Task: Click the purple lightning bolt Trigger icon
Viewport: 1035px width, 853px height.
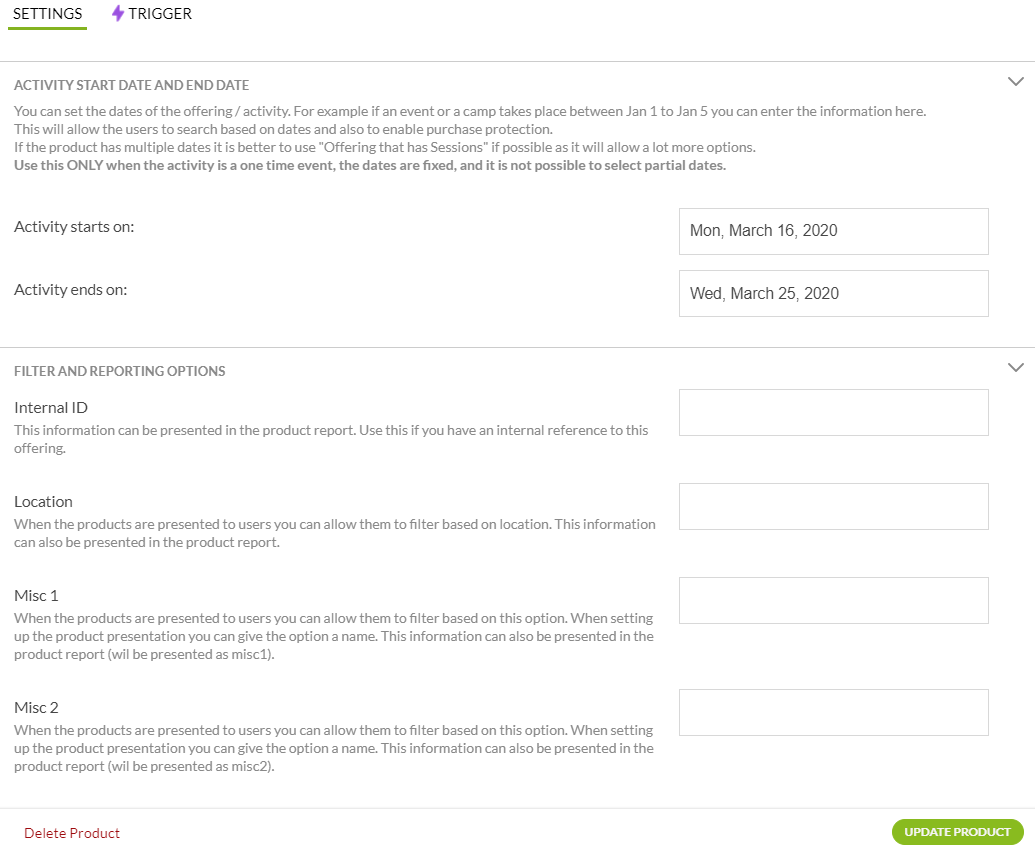Action: [x=117, y=13]
